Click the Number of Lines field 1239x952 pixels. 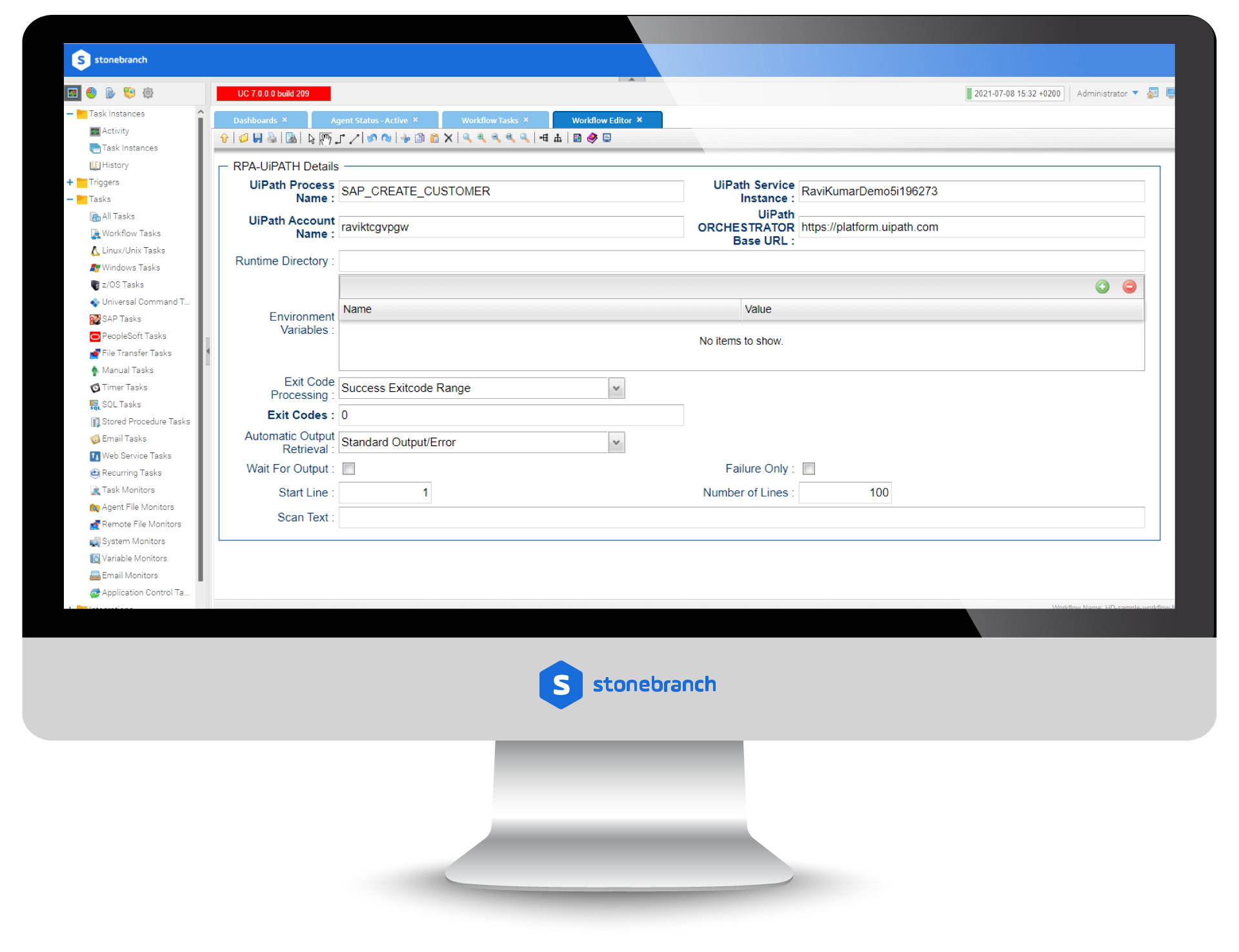(845, 492)
